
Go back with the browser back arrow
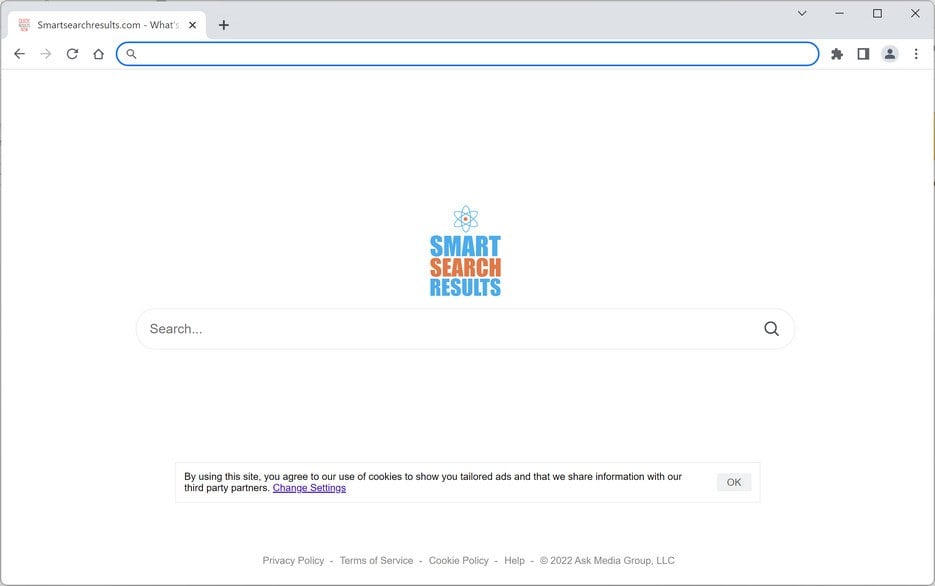coord(20,54)
